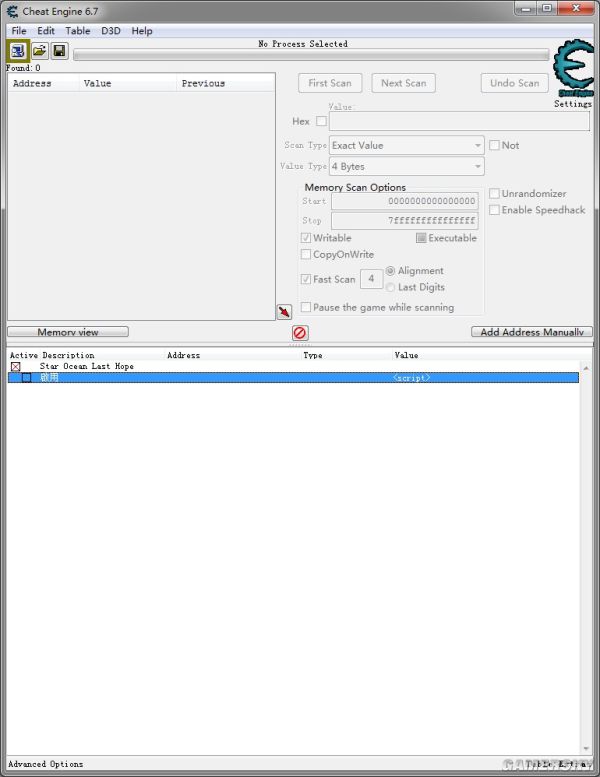
Task: Open the File menu
Action: point(19,31)
